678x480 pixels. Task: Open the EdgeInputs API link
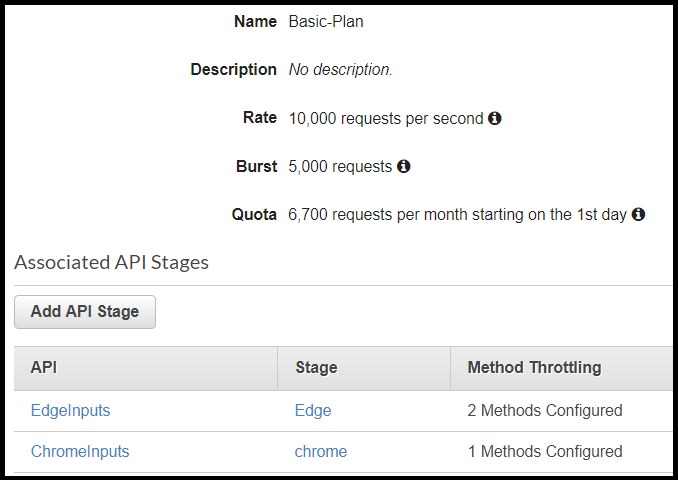tap(70, 410)
